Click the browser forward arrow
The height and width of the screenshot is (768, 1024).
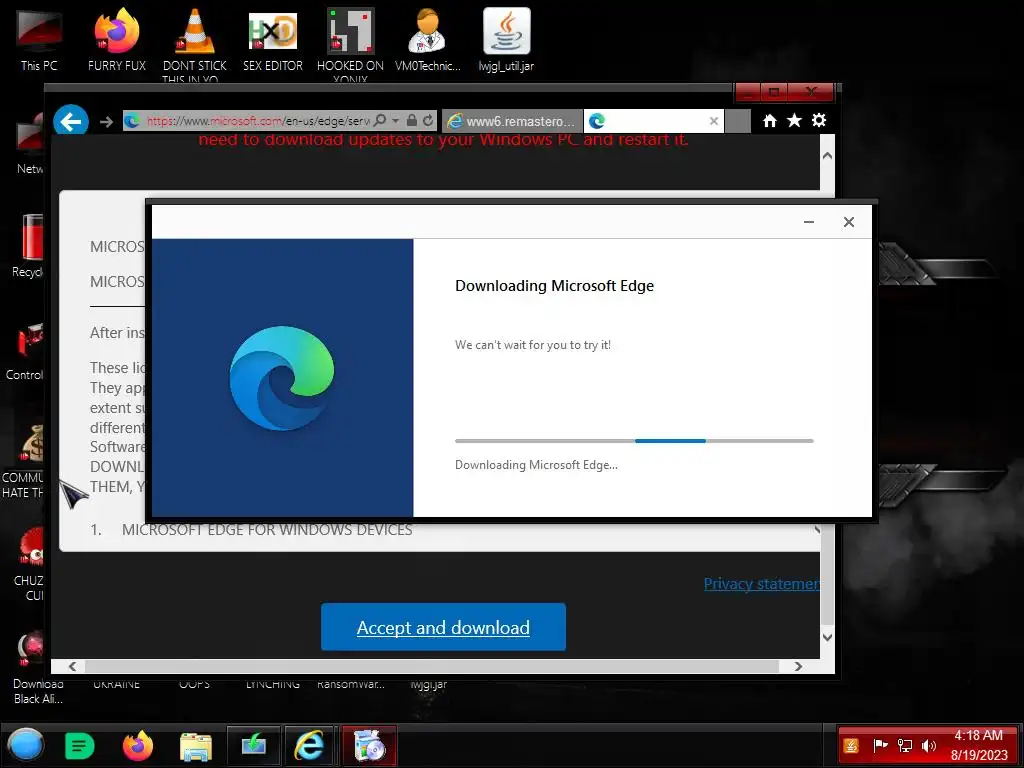coord(106,121)
